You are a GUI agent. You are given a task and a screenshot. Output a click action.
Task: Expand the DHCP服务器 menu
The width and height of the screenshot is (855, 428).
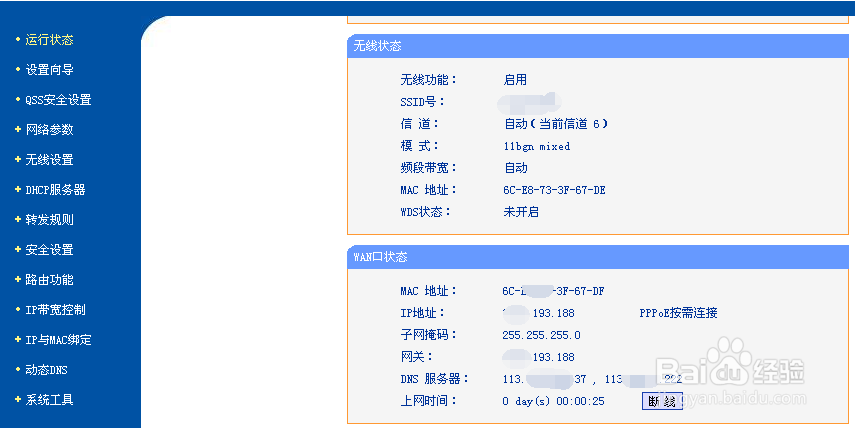(55, 190)
